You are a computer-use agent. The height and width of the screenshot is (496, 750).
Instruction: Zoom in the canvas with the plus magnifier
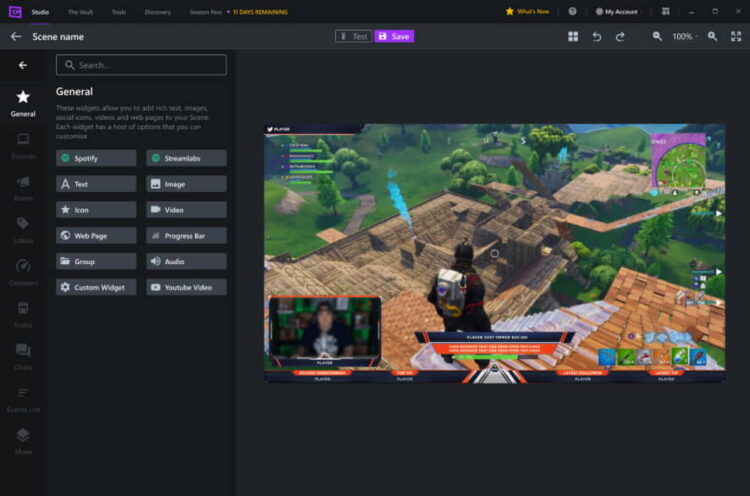(712, 36)
